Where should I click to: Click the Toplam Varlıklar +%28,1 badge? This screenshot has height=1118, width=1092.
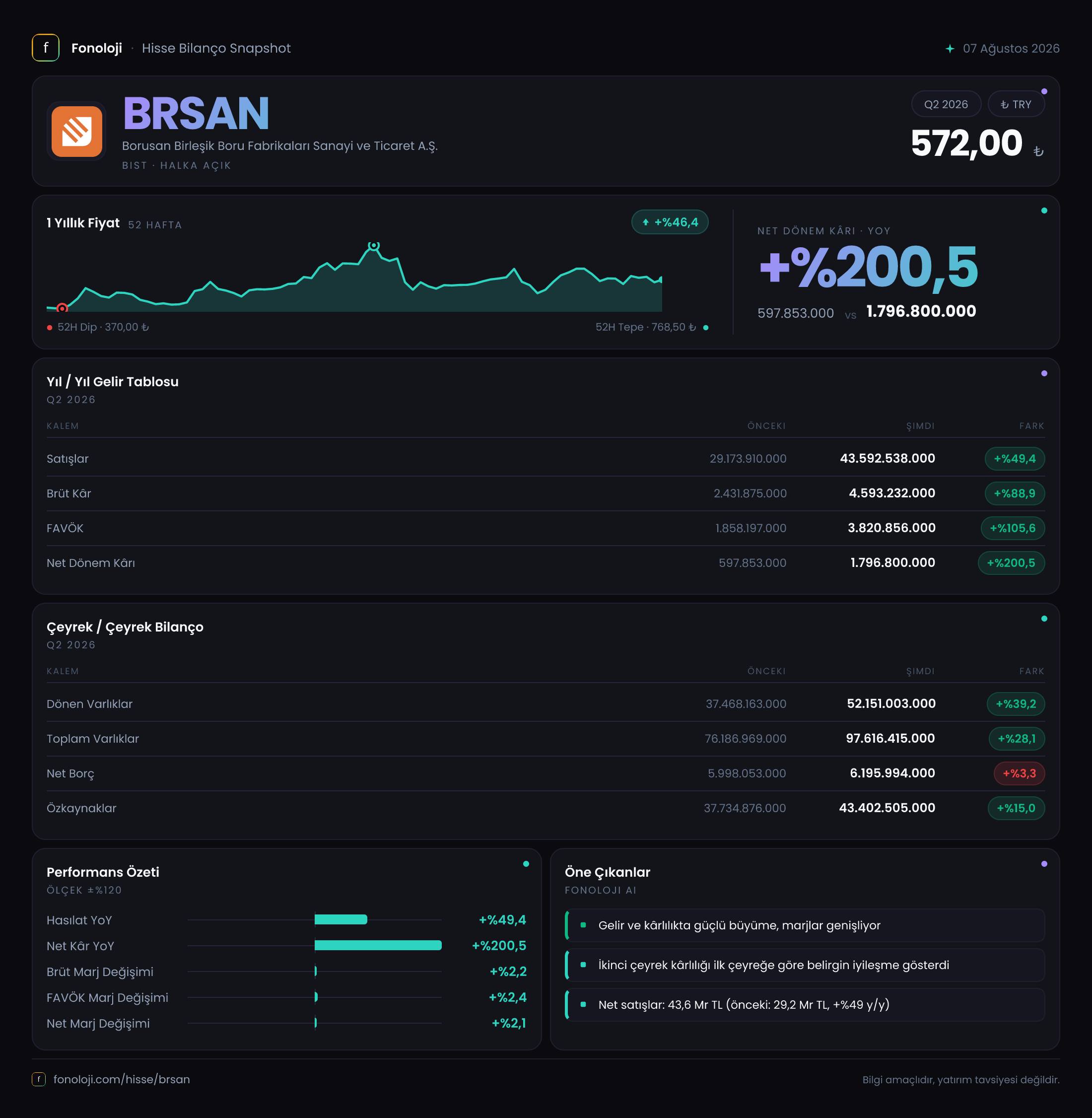1017,738
